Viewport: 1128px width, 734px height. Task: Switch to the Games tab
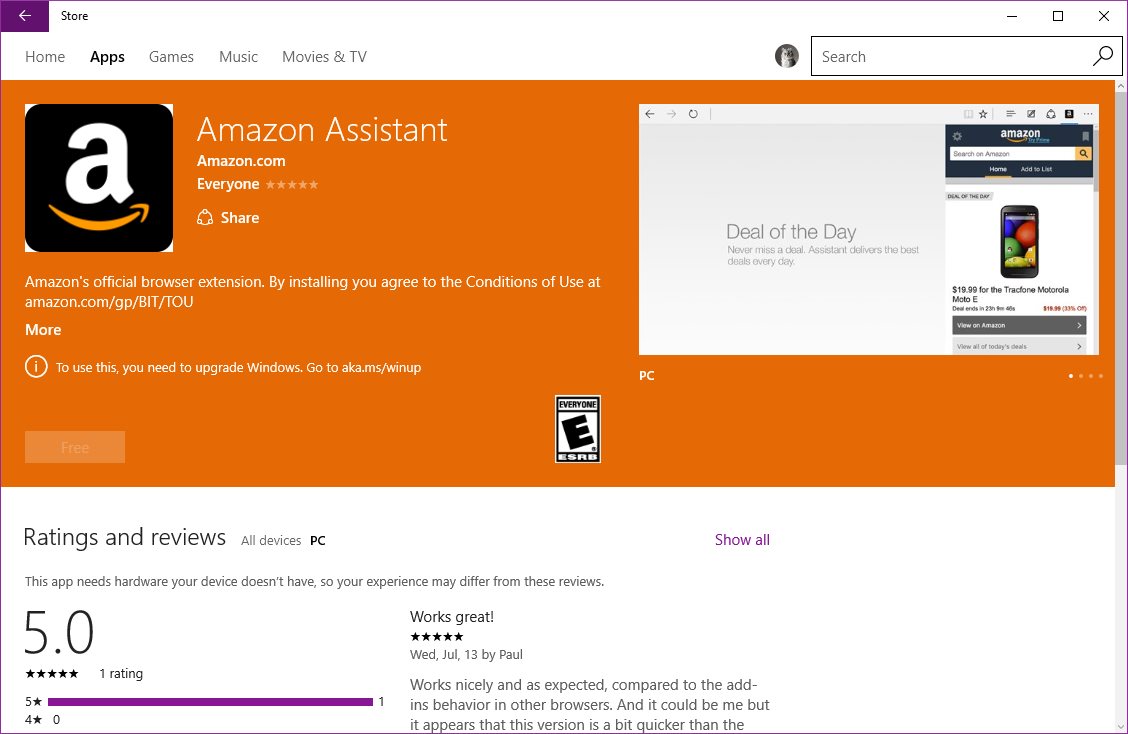(171, 57)
